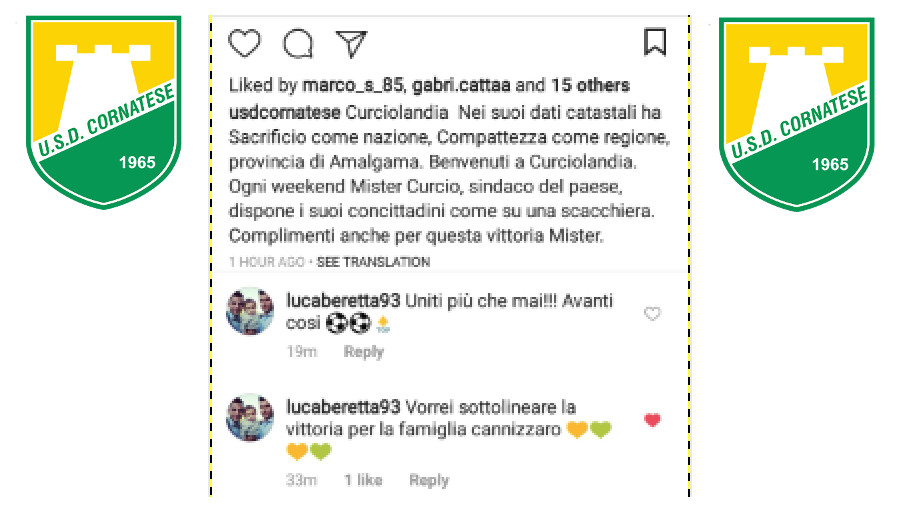Open lucaberetta93 avatar on first comment

point(250,312)
